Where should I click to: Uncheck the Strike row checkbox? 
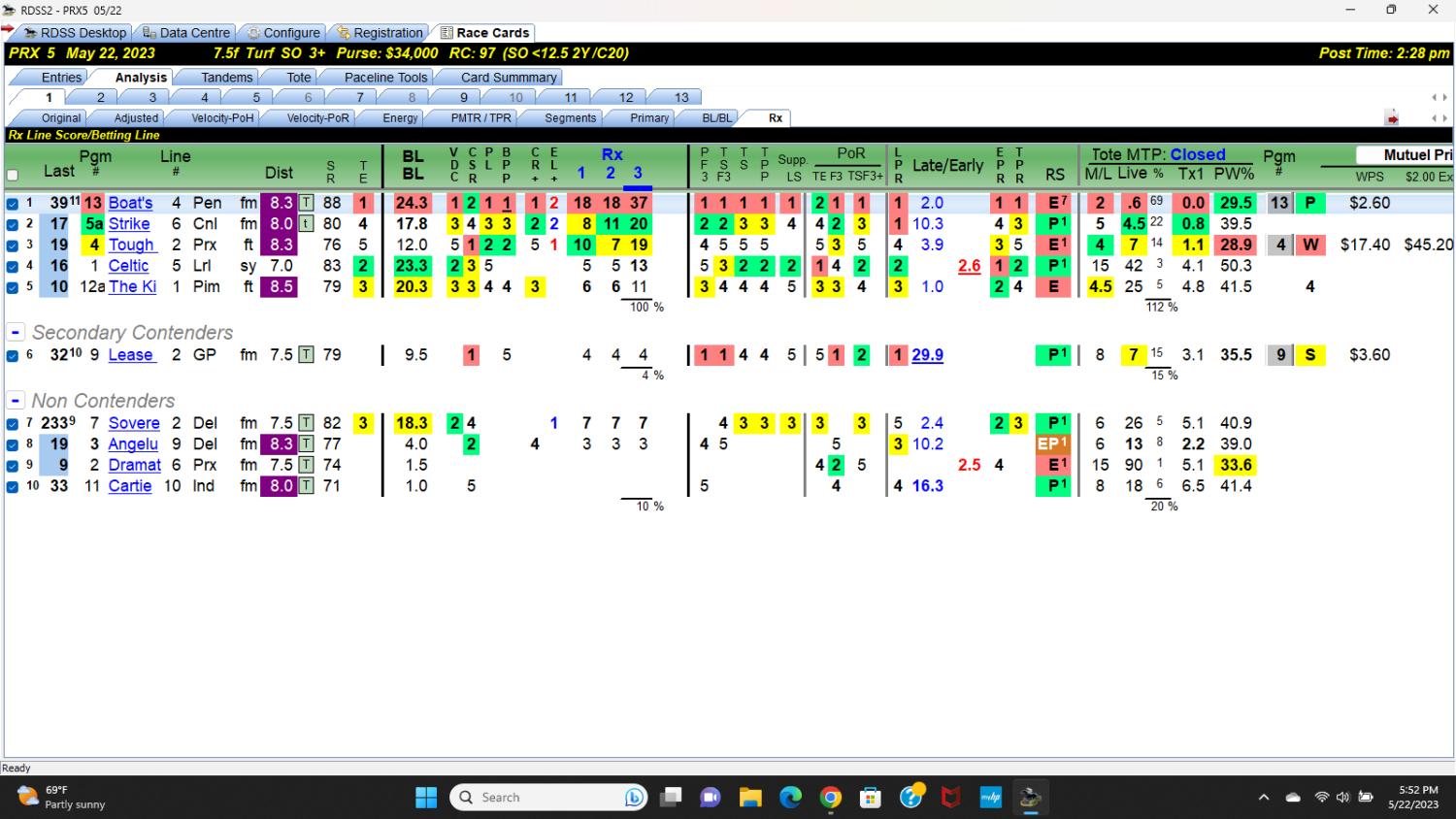pyautogui.click(x=13, y=224)
